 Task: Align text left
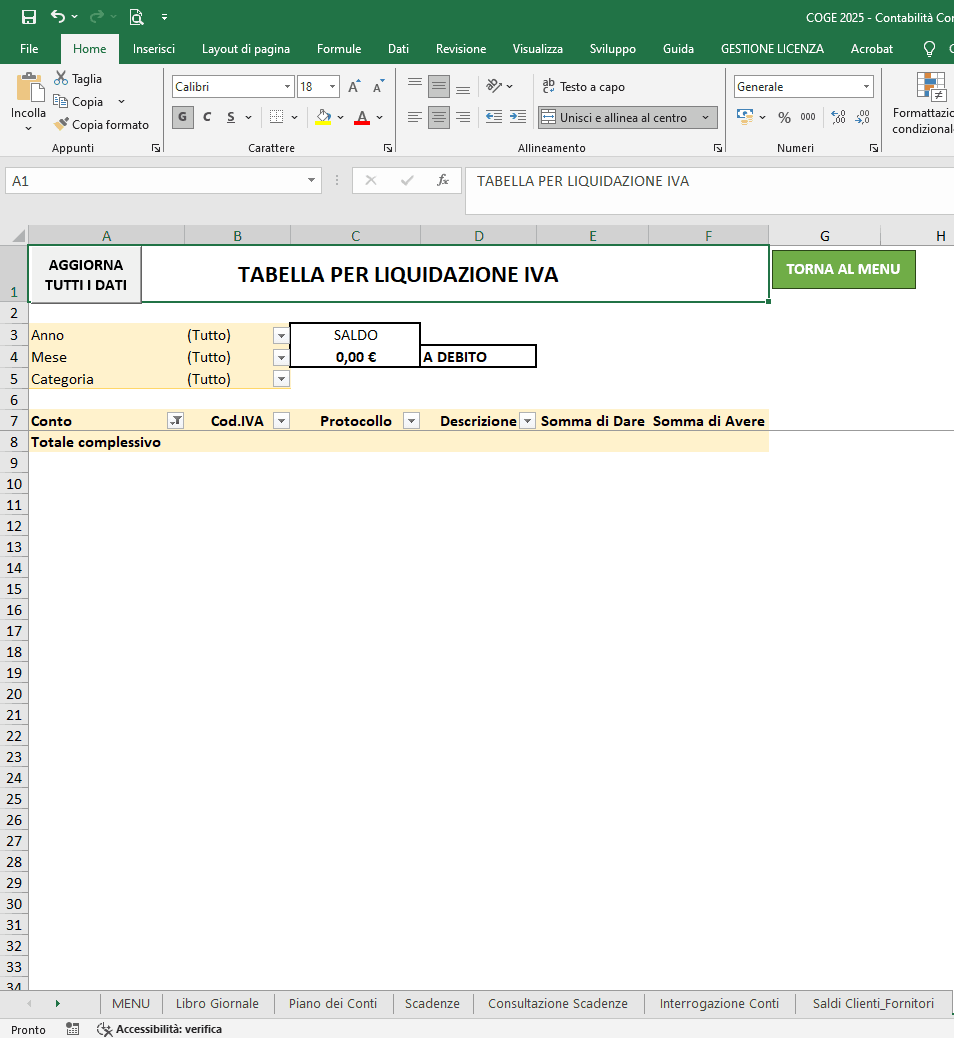click(415, 117)
